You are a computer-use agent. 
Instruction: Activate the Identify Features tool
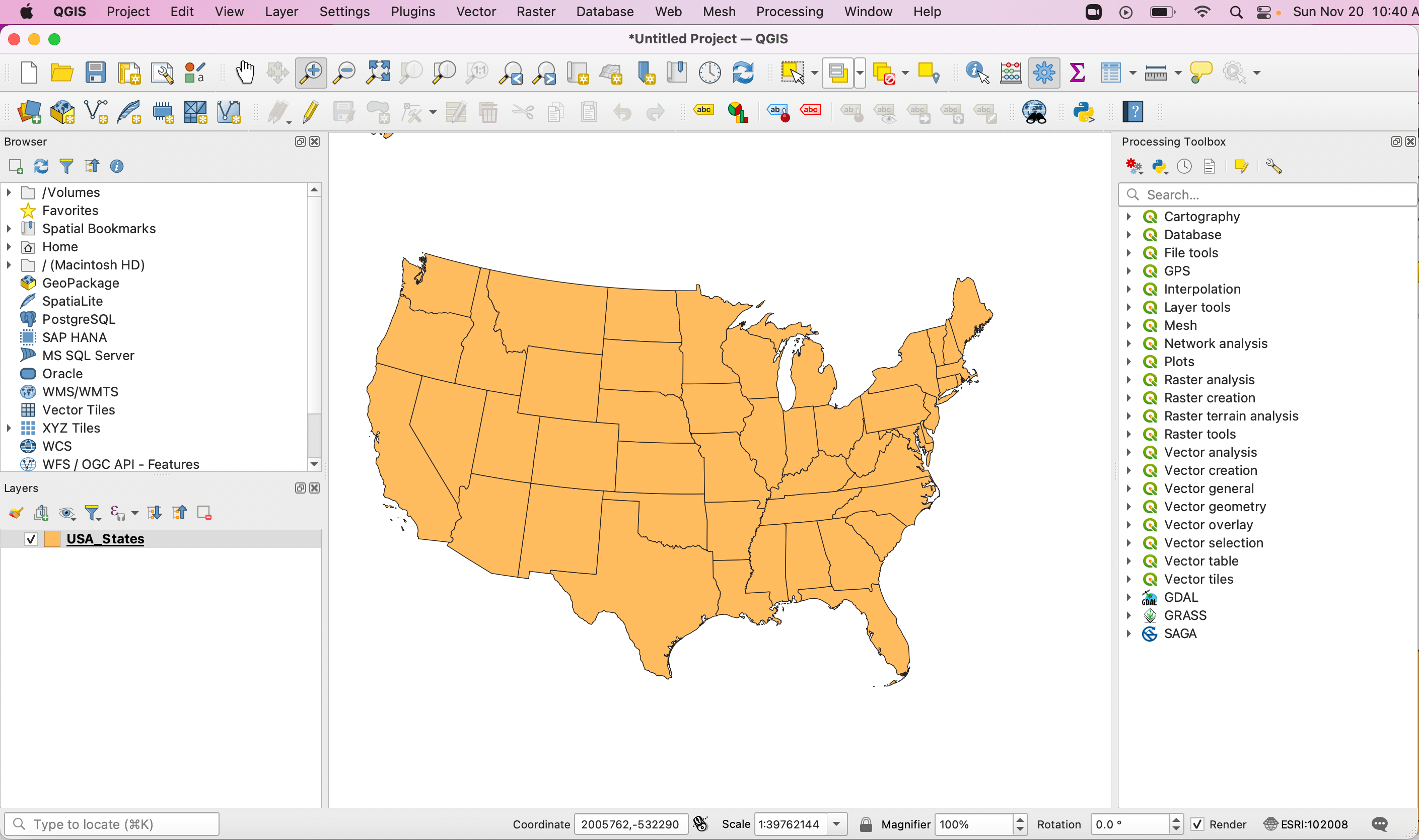[x=975, y=73]
